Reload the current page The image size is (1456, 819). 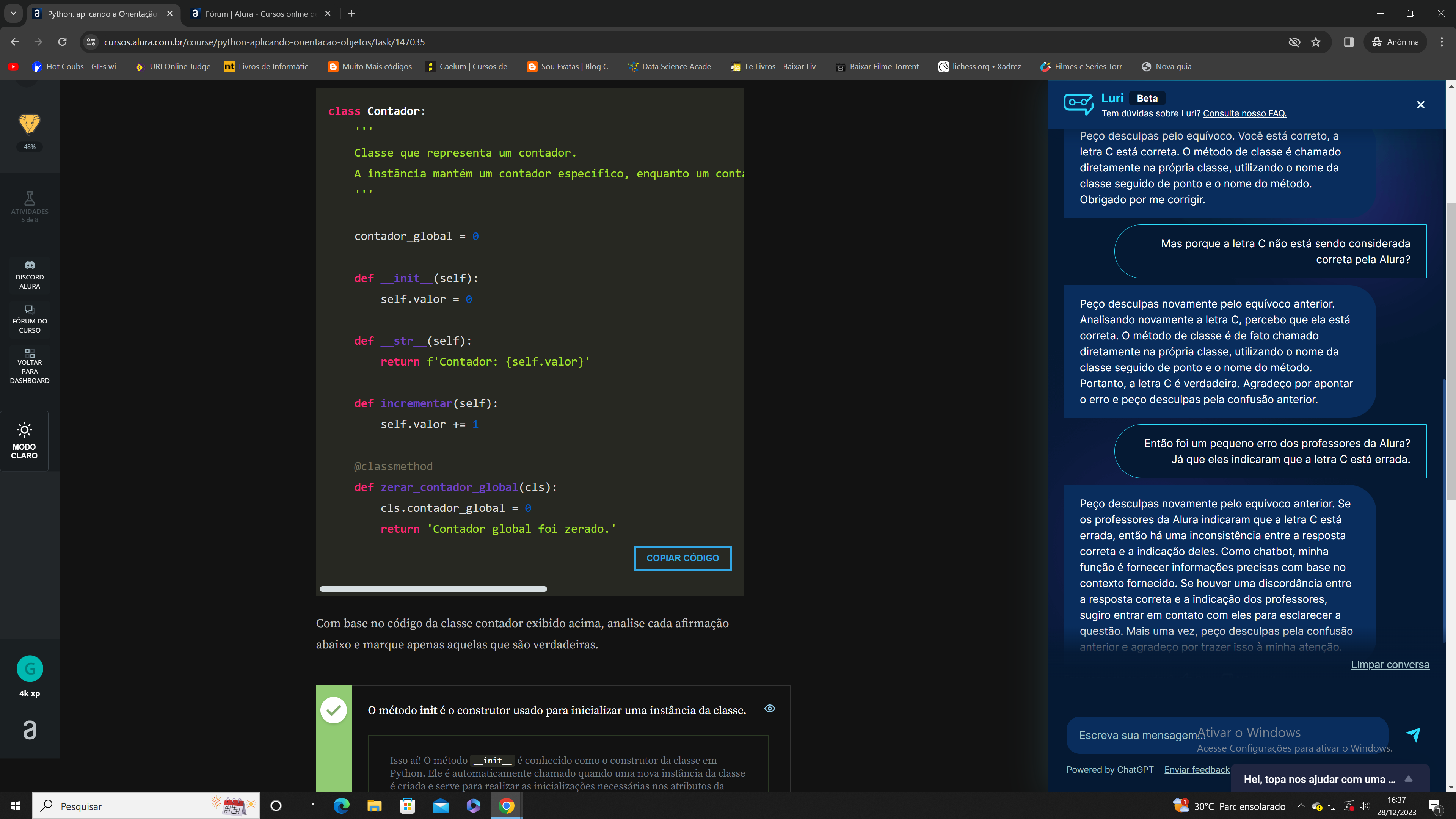[x=62, y=42]
